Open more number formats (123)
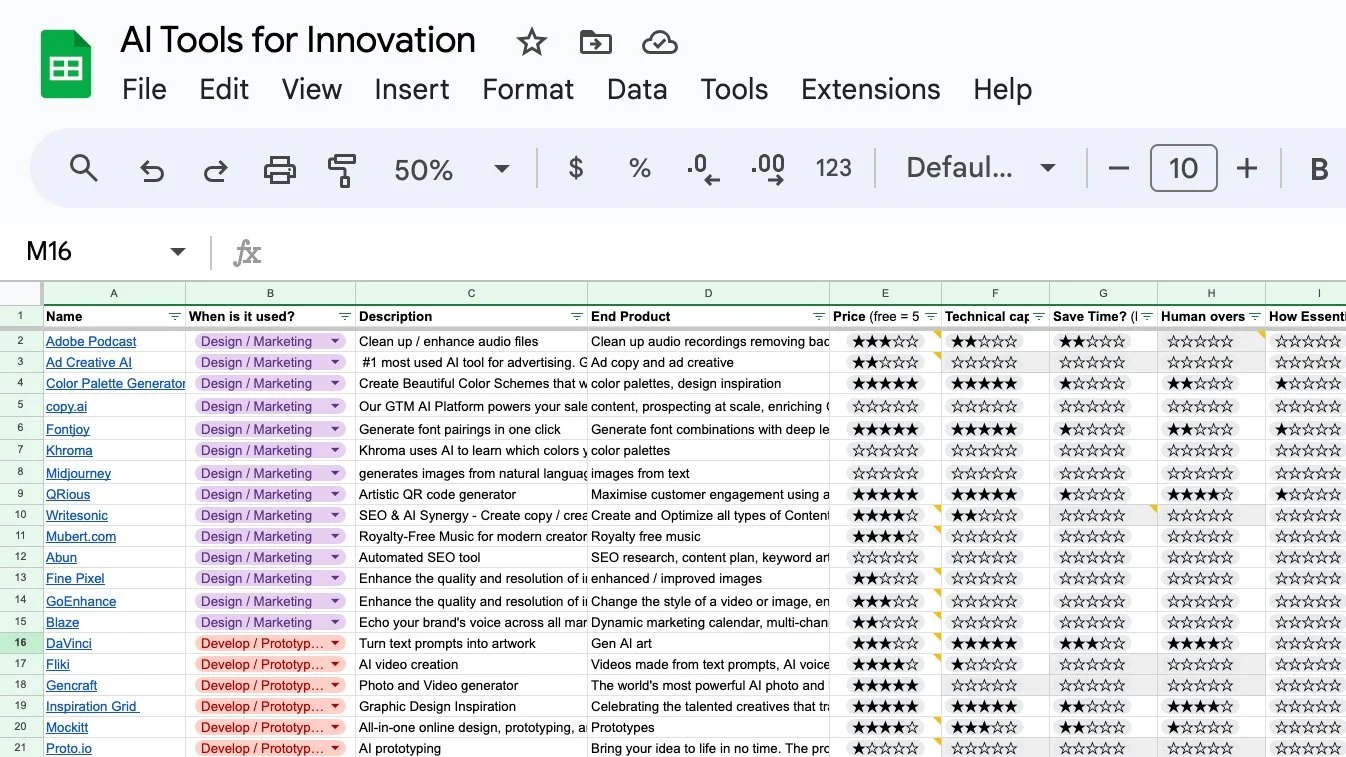 [x=833, y=168]
